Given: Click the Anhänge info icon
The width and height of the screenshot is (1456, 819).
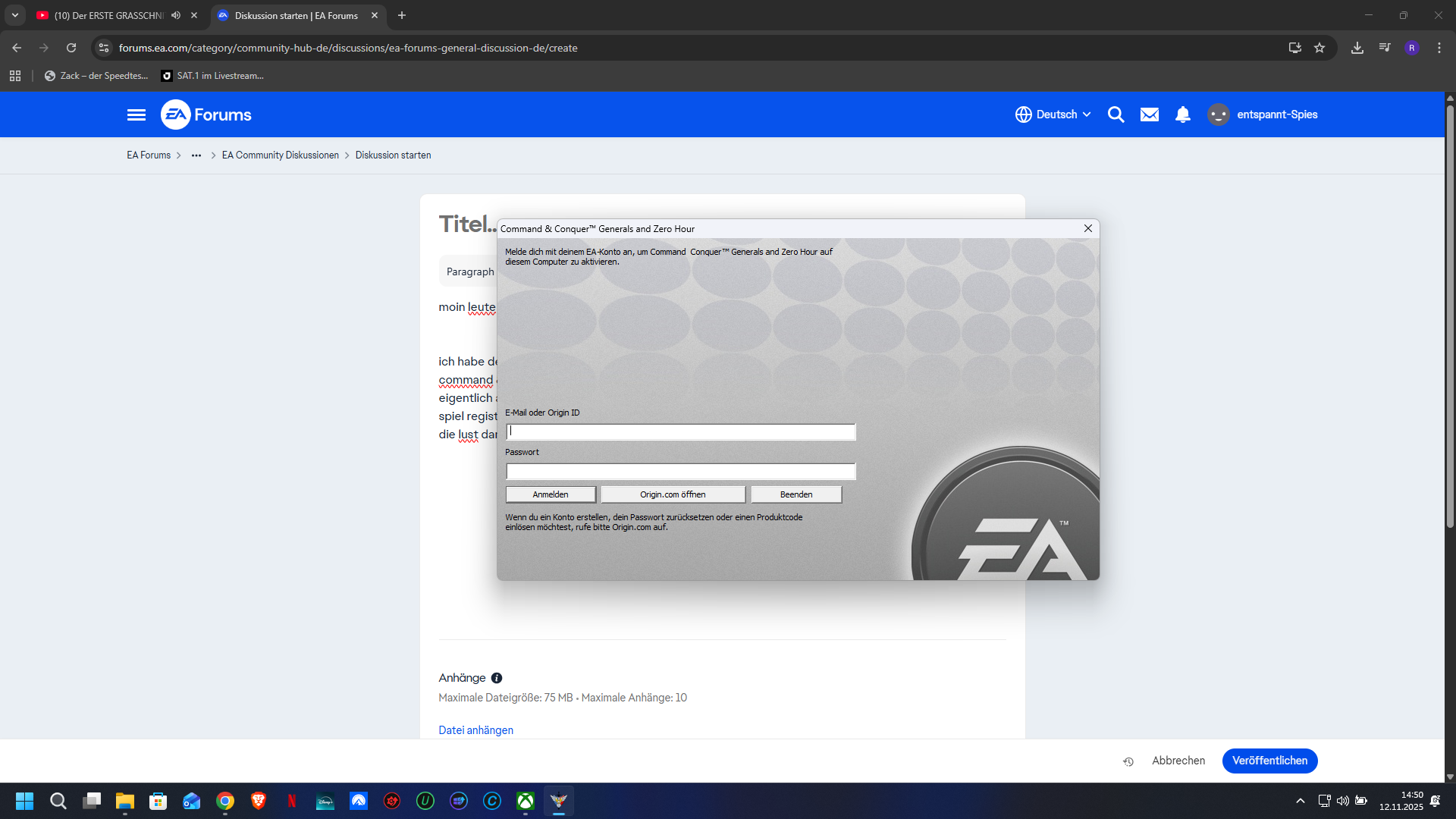Looking at the screenshot, I should pos(497,678).
